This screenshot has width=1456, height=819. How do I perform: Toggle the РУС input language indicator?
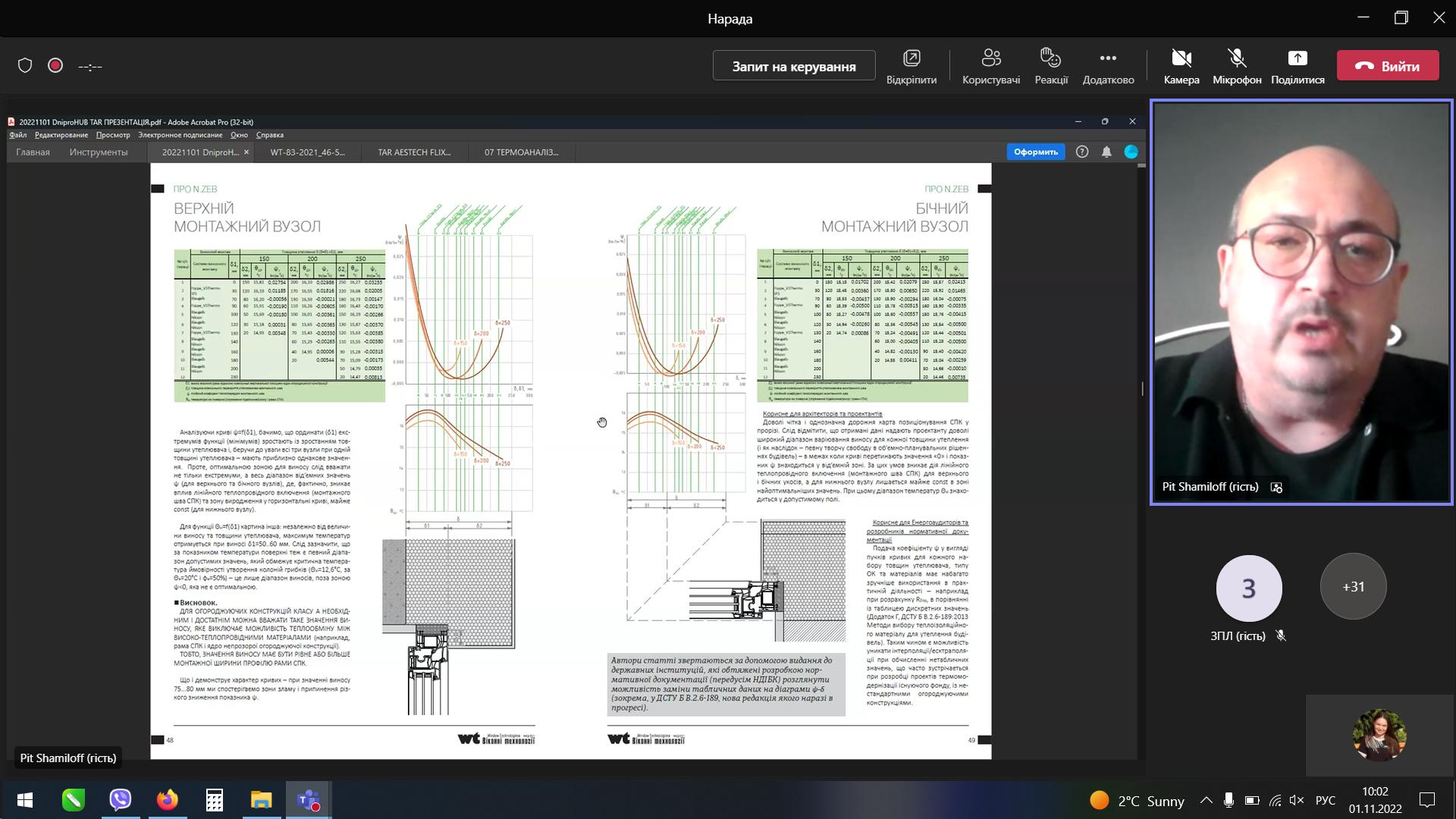click(x=1325, y=801)
